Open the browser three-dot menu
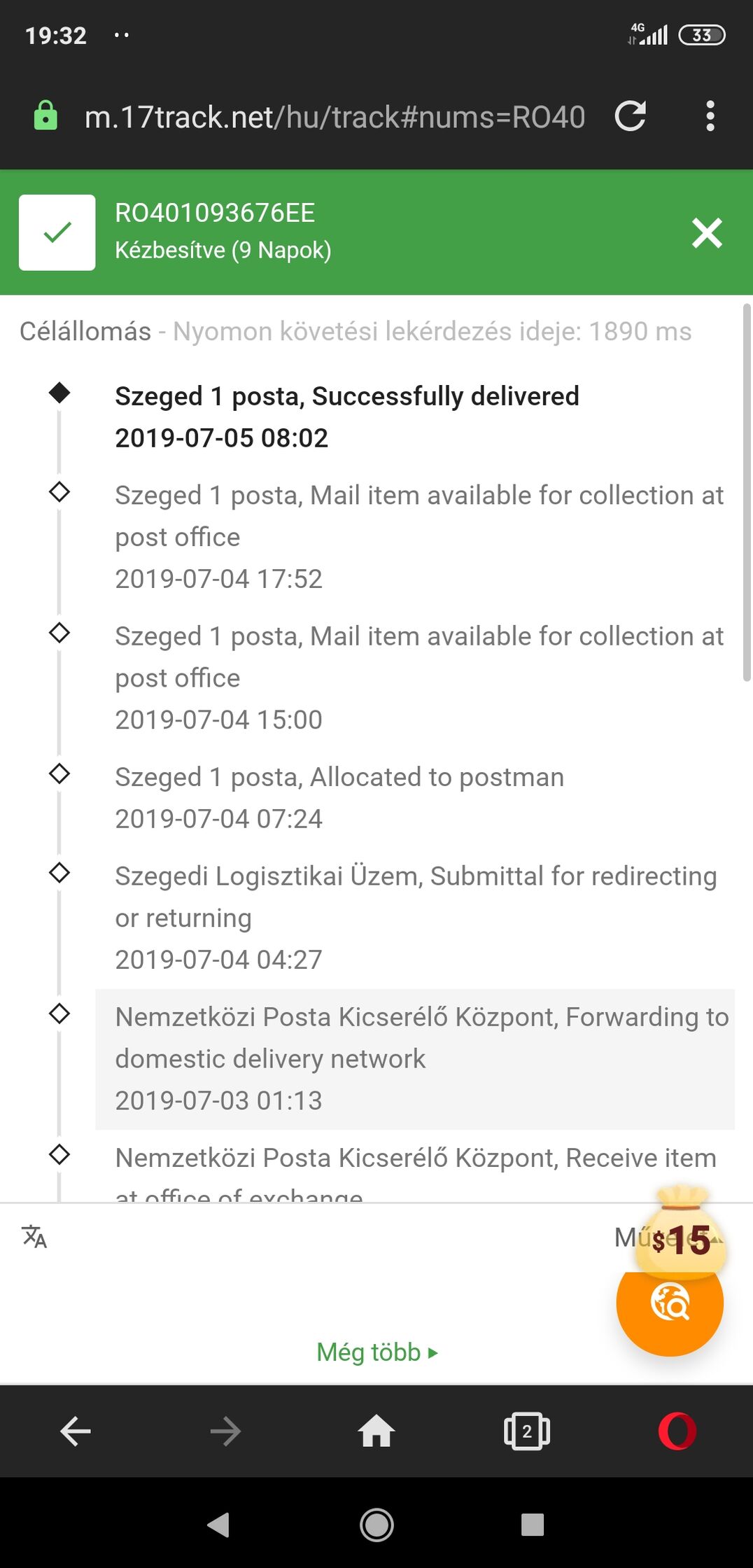The height and width of the screenshot is (1568, 753). (x=710, y=116)
